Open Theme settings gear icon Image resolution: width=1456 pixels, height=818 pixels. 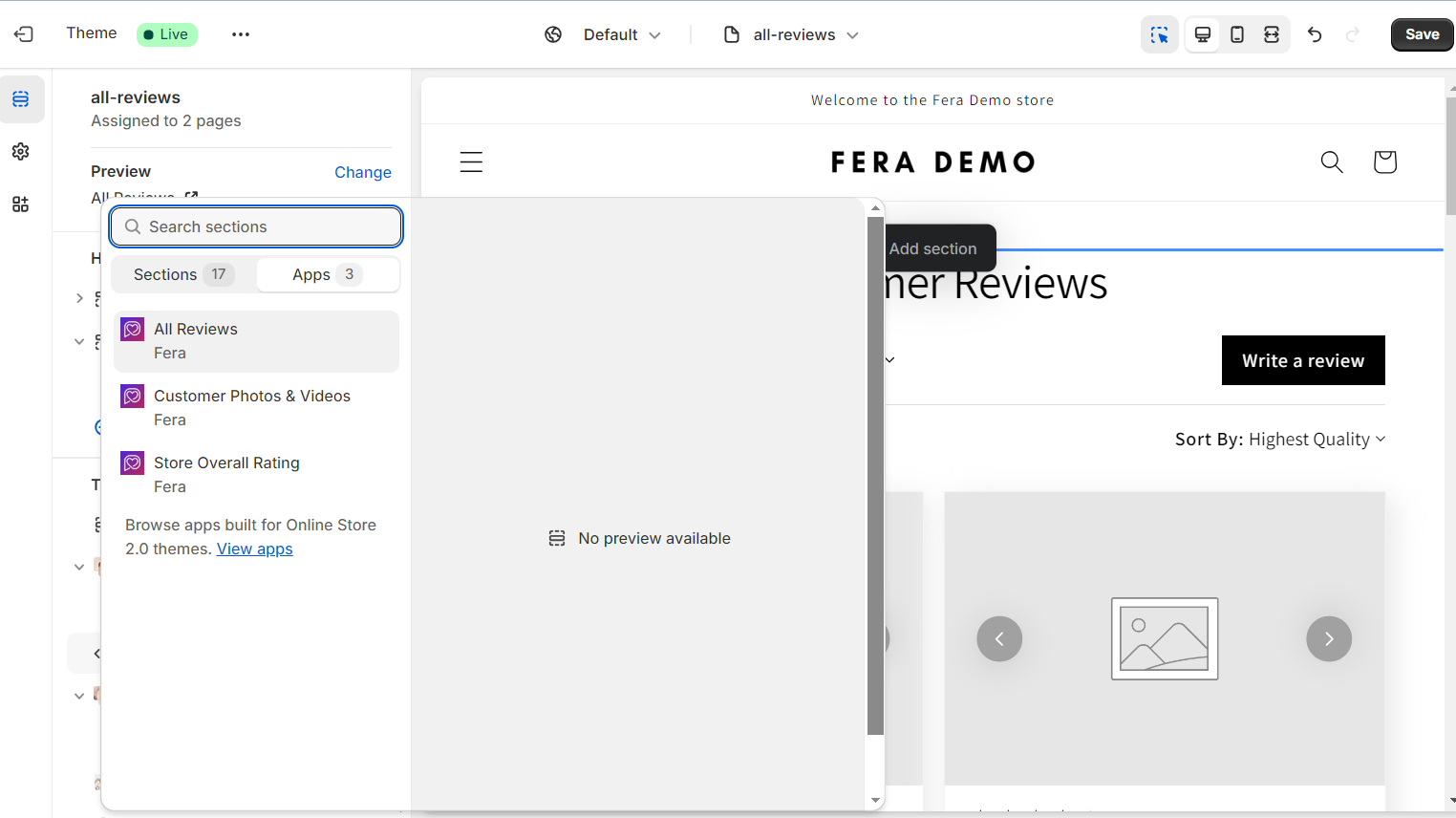click(21, 152)
